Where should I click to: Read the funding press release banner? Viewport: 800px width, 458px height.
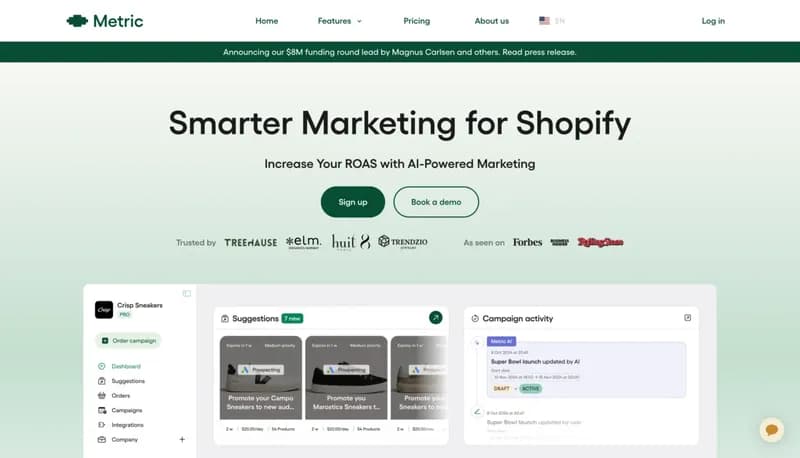[400, 52]
